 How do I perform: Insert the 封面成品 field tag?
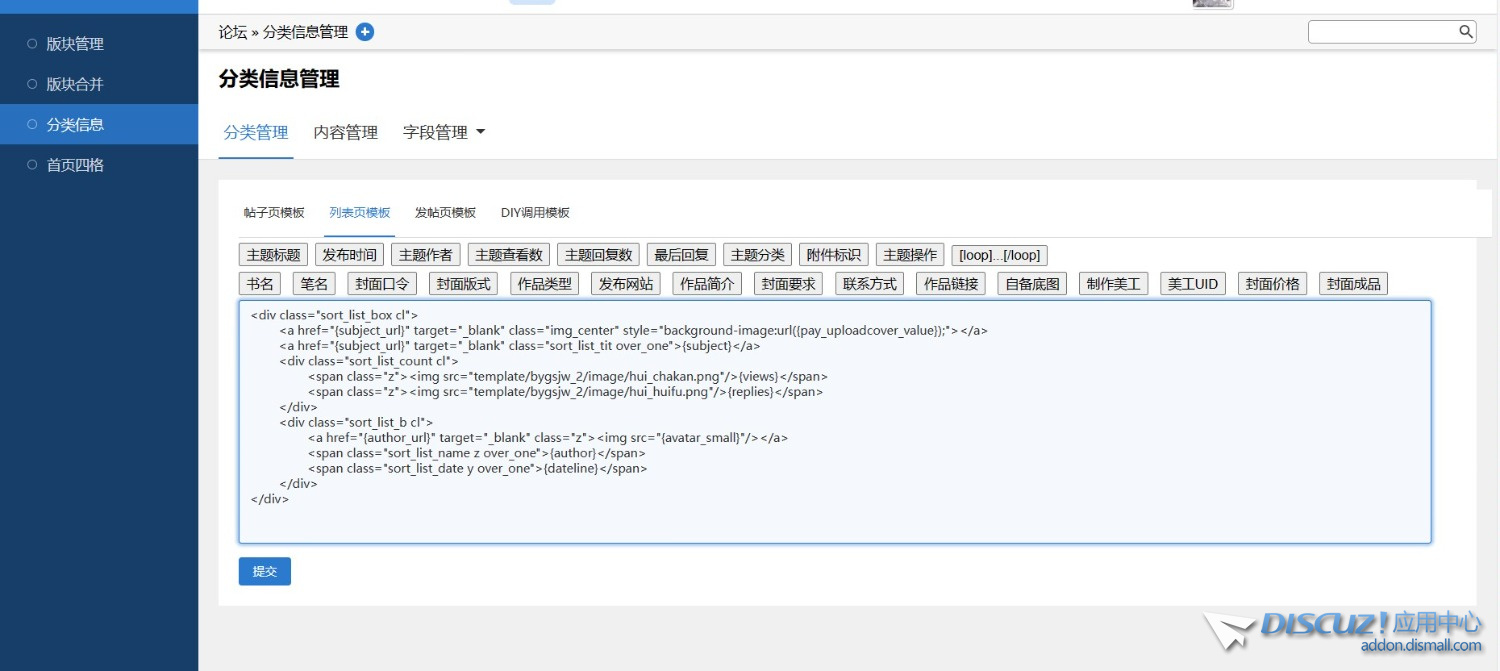pyautogui.click(x=1353, y=284)
